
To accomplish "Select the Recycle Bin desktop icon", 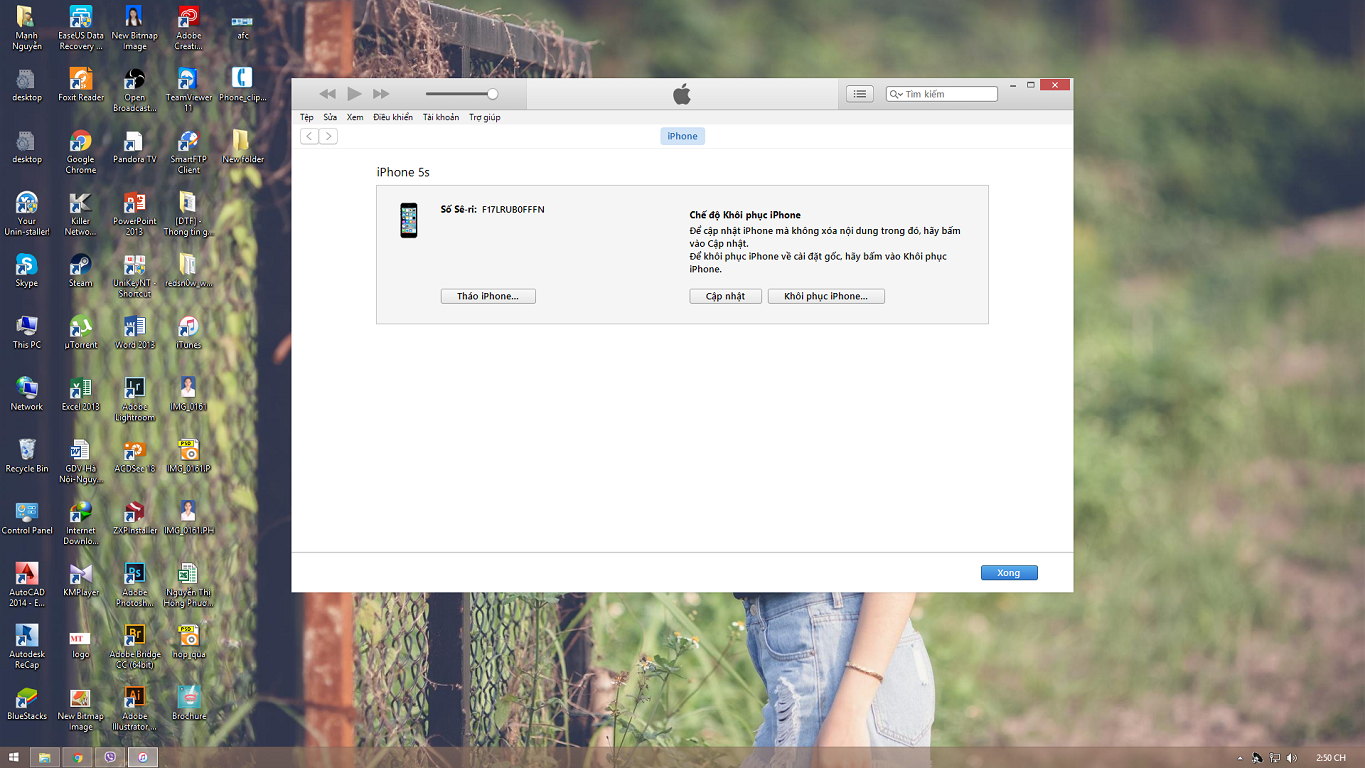I will 27,456.
